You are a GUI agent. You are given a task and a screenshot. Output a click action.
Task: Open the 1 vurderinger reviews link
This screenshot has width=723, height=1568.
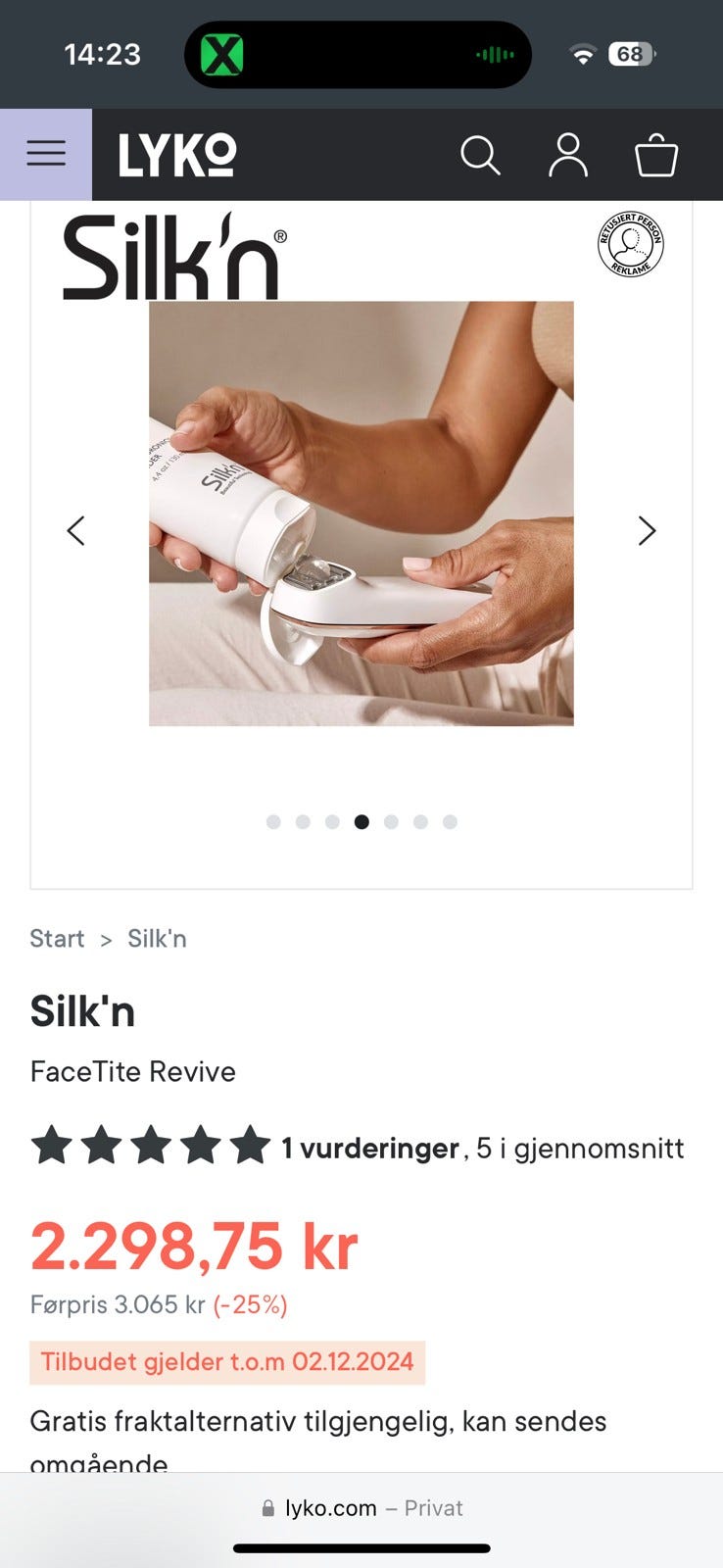(x=370, y=1148)
